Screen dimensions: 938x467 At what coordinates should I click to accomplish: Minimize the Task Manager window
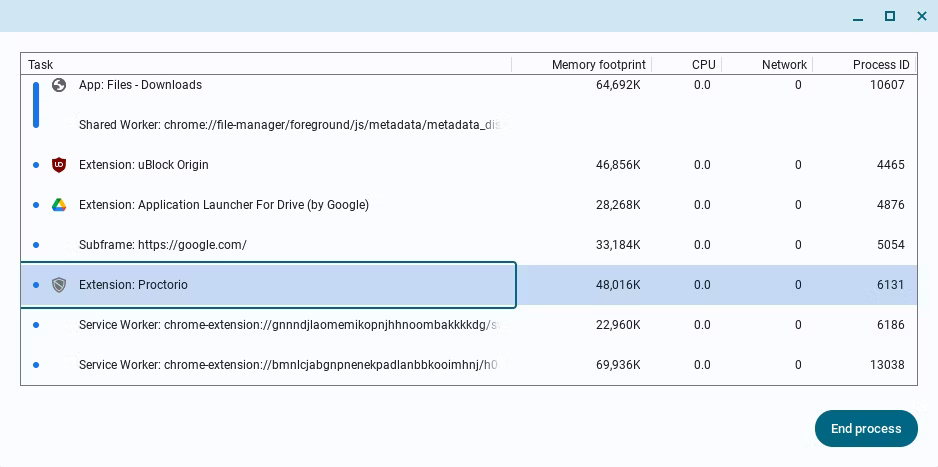[858, 16]
